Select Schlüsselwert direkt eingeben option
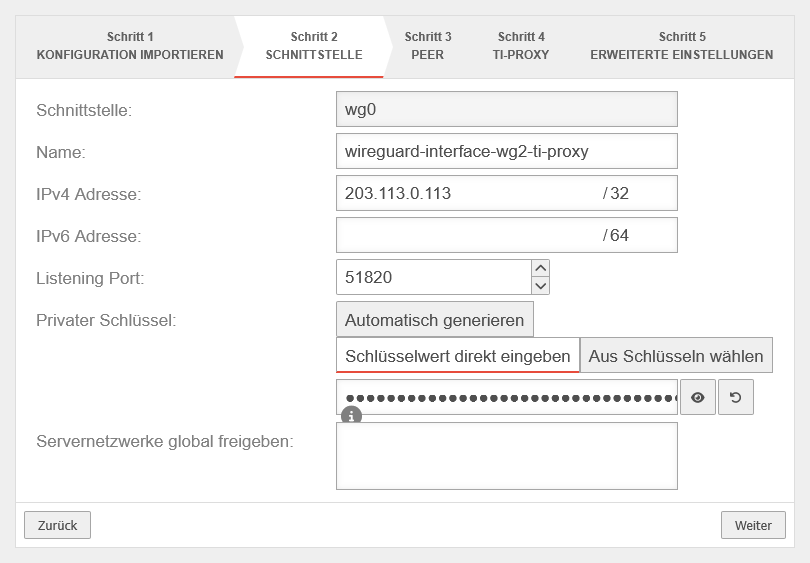This screenshot has width=810, height=563. (x=457, y=356)
